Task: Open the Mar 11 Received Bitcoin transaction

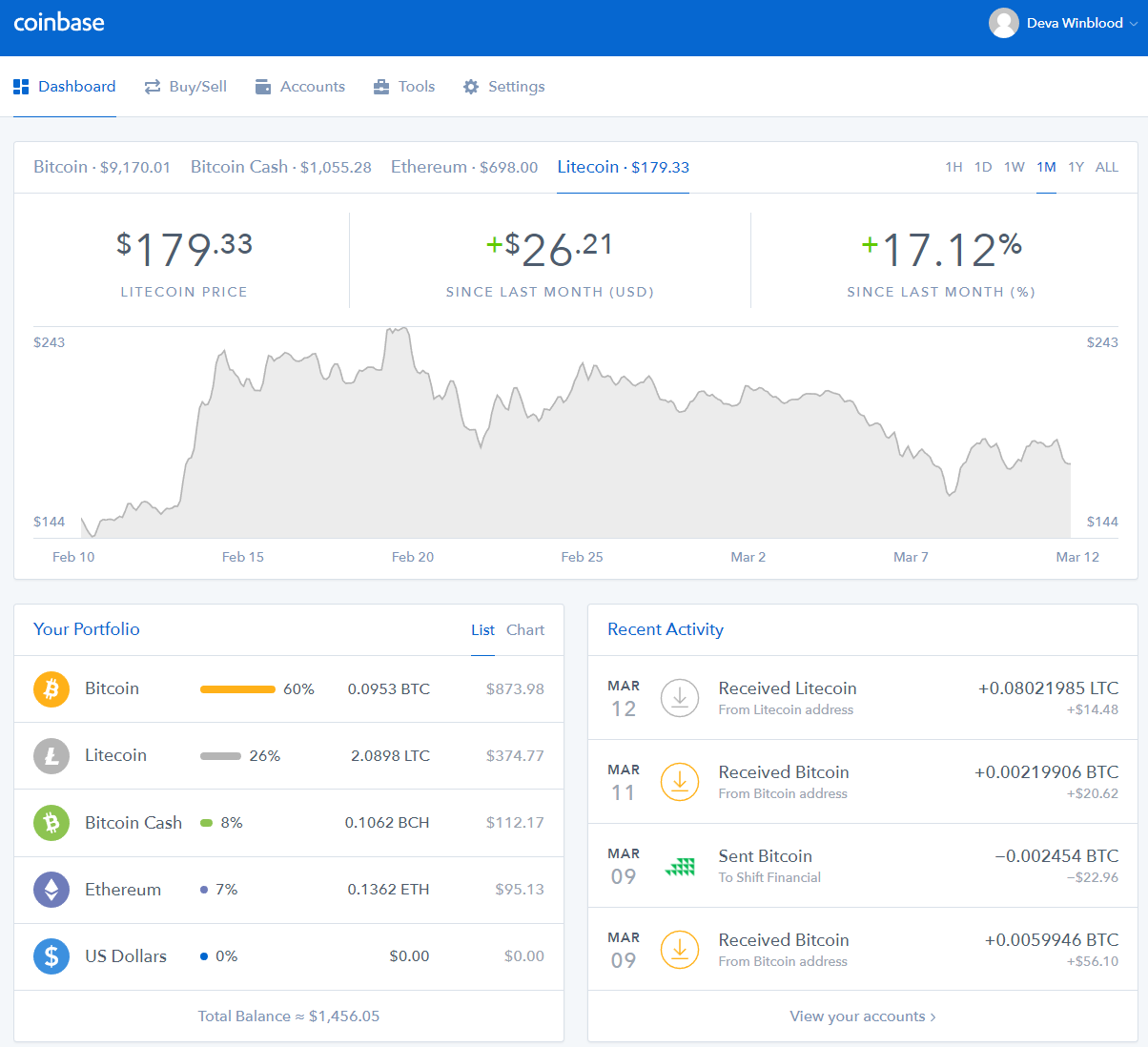Action: [x=863, y=782]
